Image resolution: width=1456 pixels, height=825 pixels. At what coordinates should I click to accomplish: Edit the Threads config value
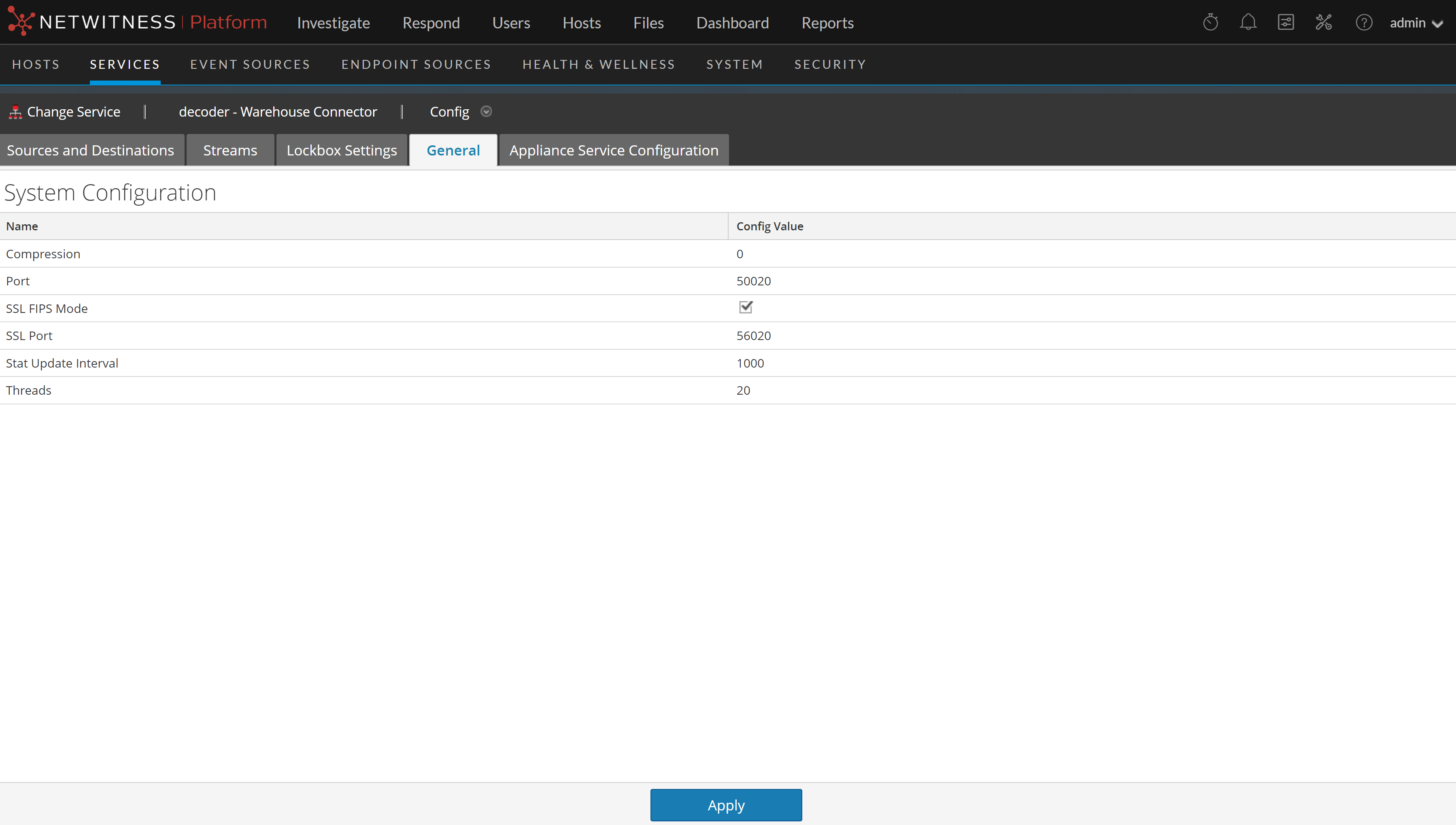tap(743, 390)
